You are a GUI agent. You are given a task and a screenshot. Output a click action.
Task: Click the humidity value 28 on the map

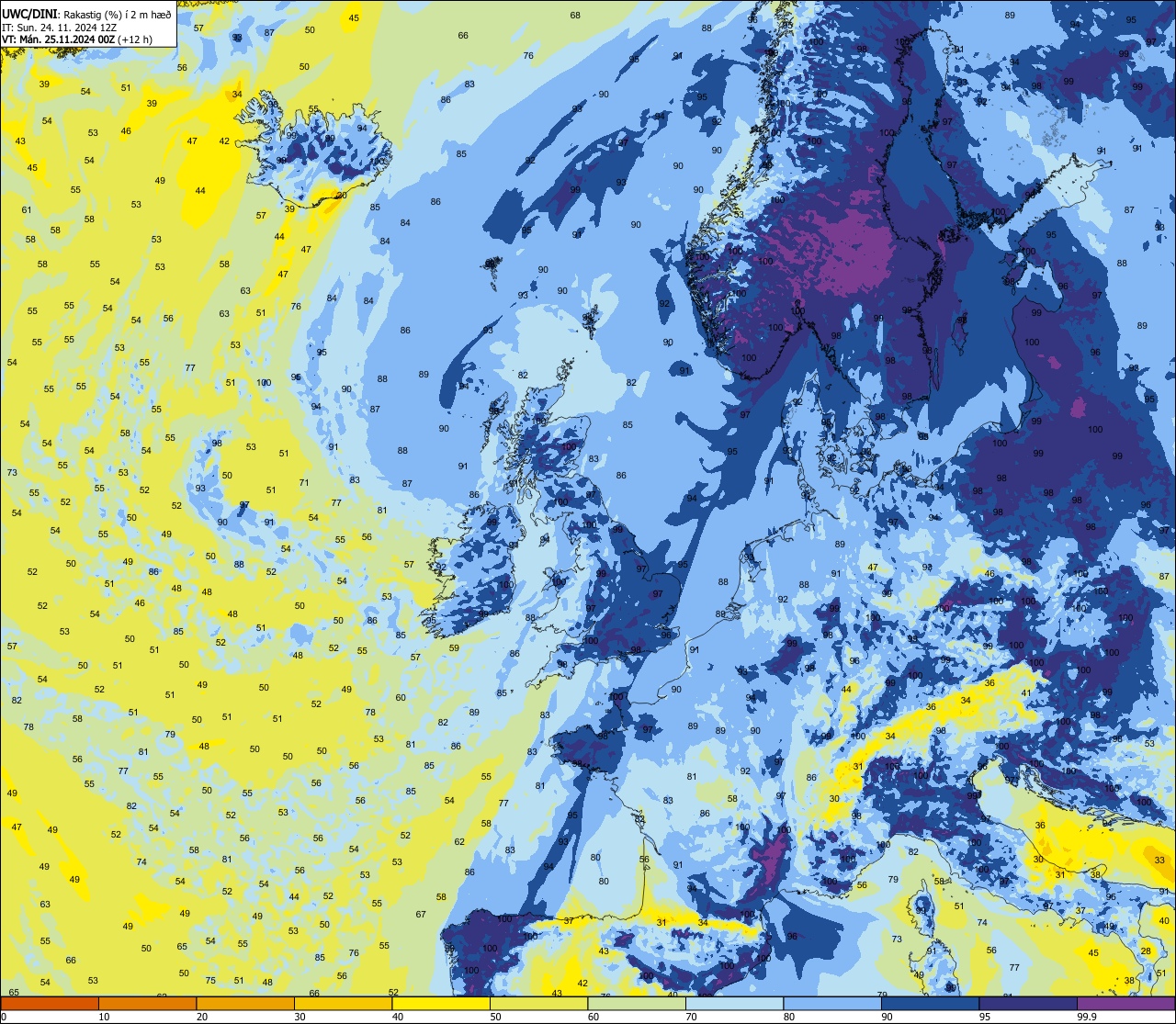(1146, 951)
